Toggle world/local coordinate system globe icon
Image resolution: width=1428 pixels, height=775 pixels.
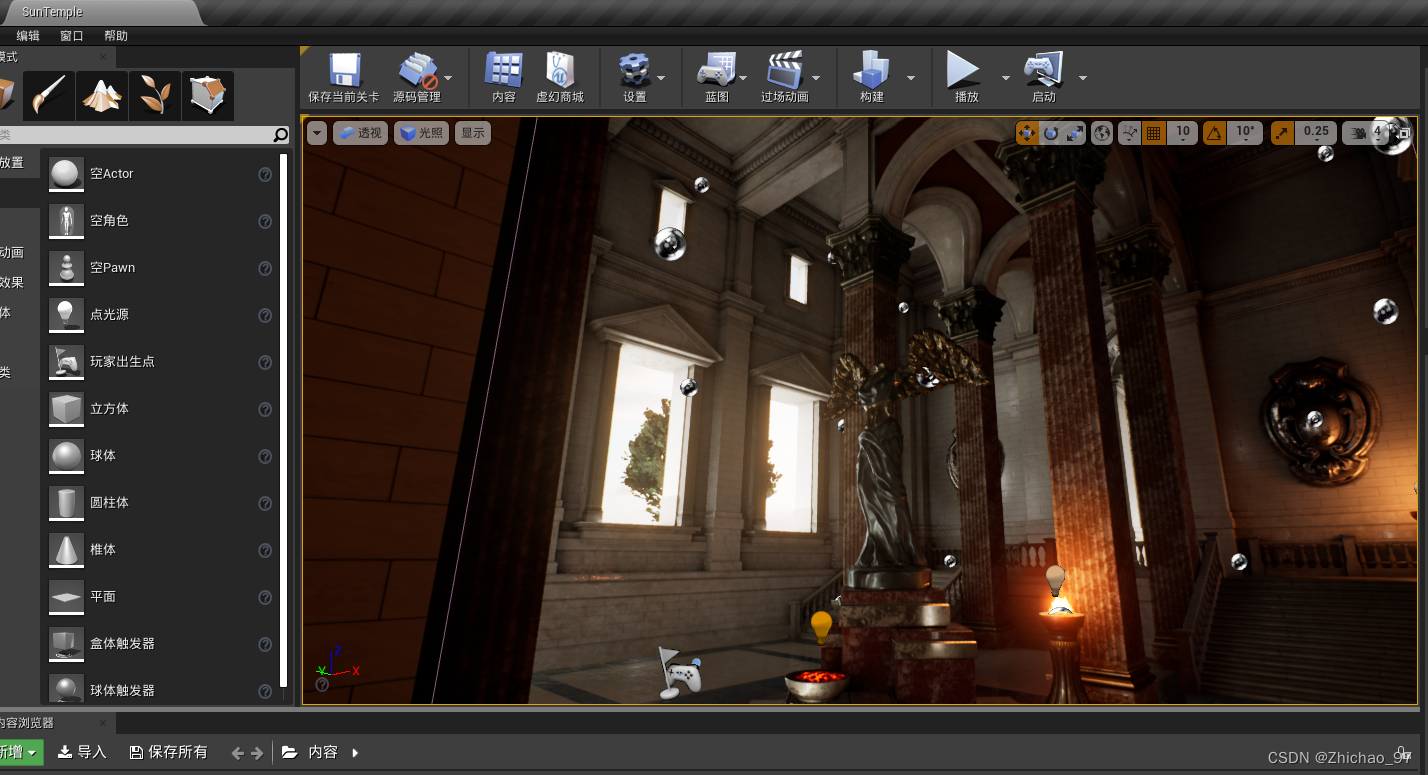click(1102, 133)
